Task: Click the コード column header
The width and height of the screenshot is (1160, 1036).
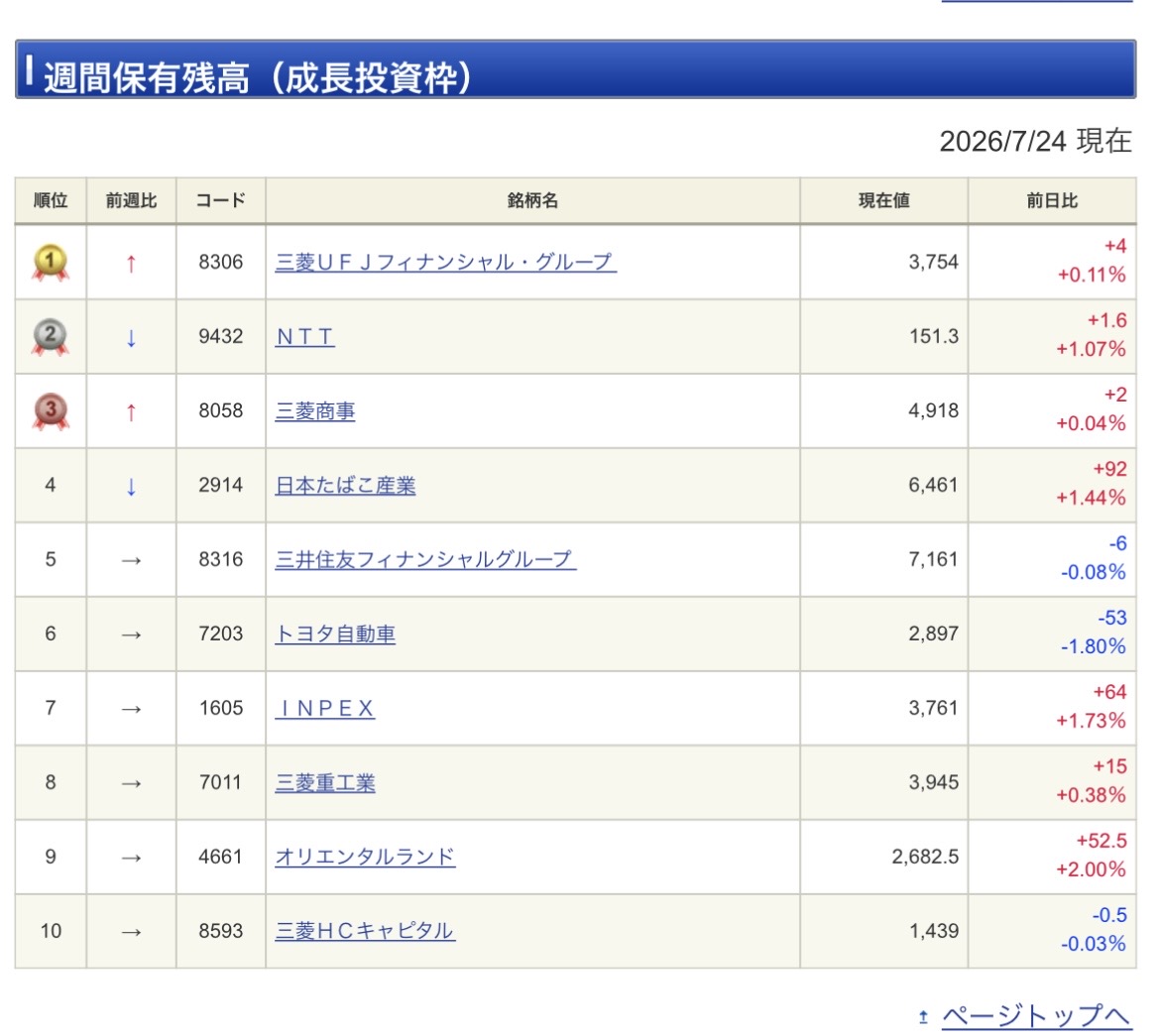Action: (x=220, y=200)
